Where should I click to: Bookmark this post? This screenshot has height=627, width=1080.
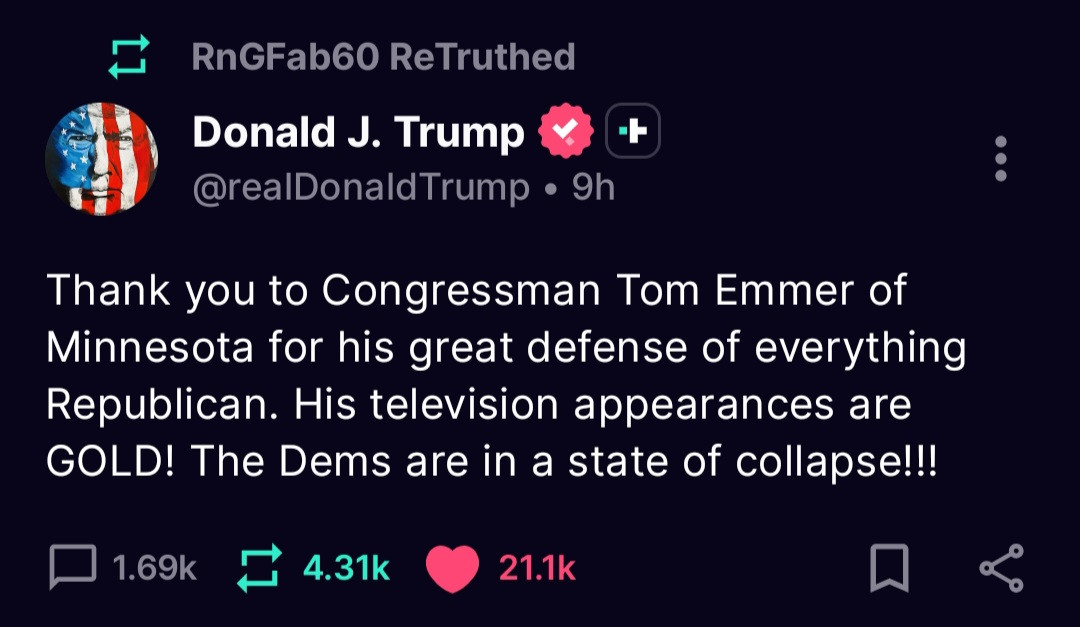(889, 568)
